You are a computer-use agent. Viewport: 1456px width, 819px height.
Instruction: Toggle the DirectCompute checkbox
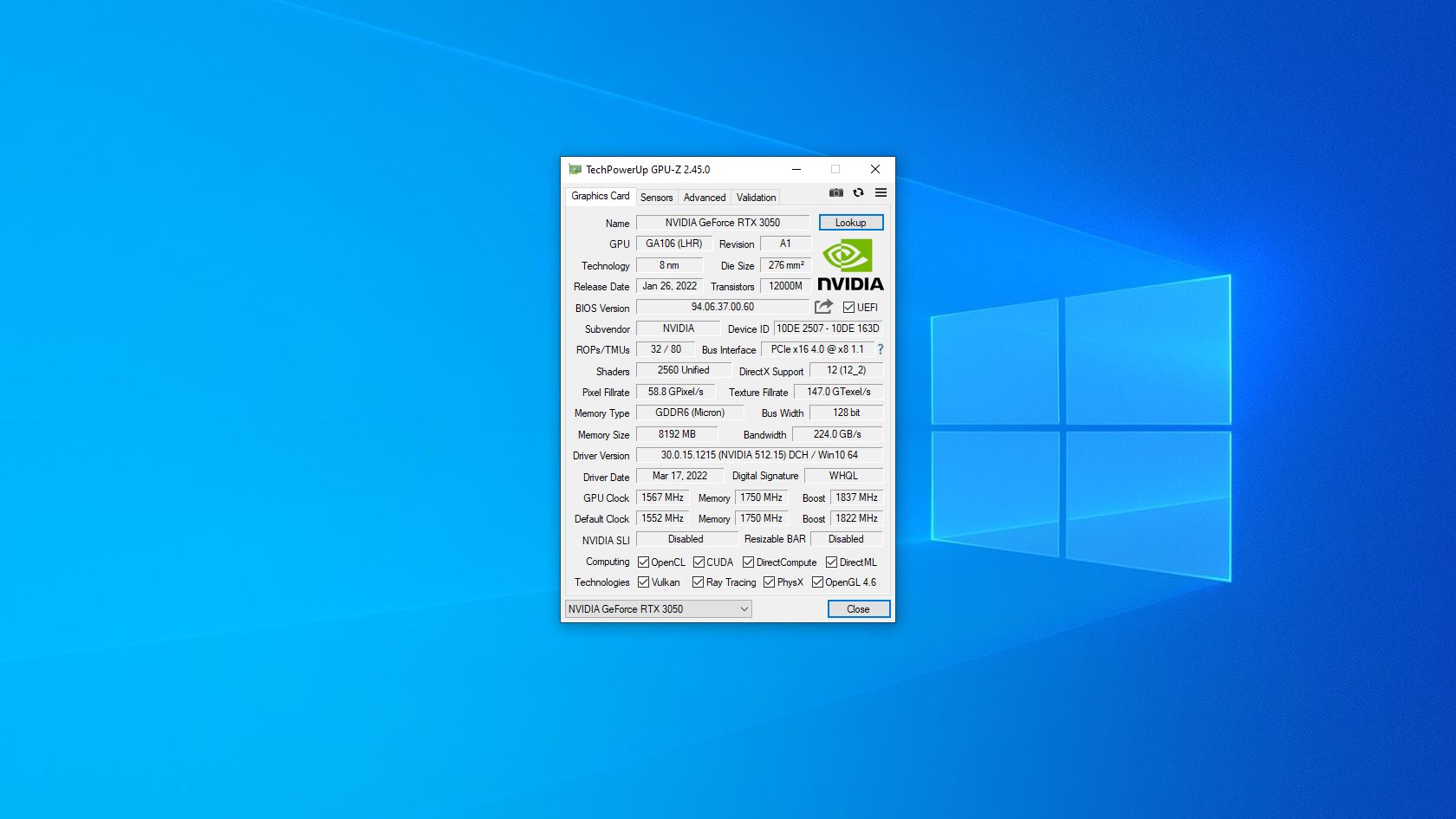coord(749,562)
